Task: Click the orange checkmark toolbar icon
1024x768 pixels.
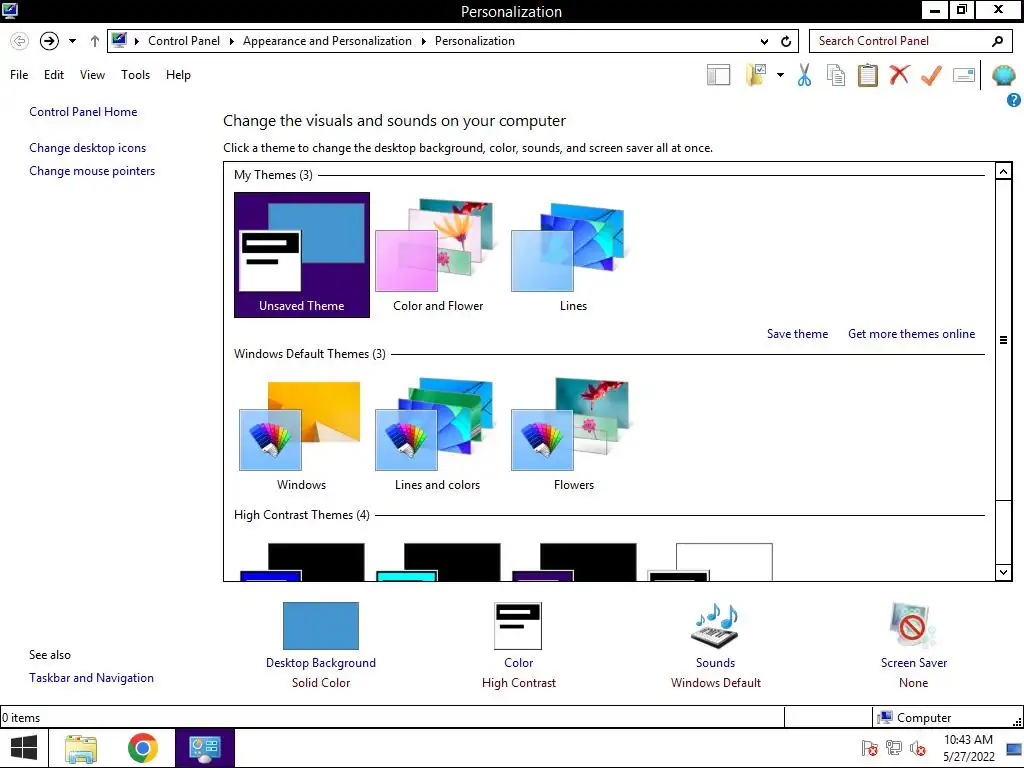Action: tap(931, 75)
